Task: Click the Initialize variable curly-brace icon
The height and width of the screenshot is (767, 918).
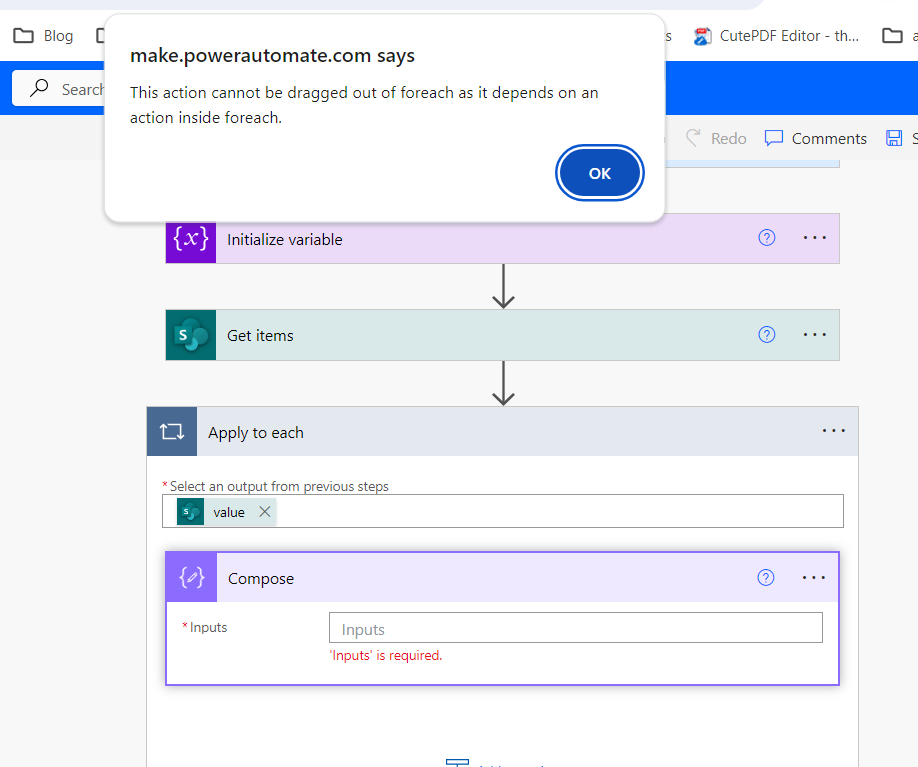Action: coord(191,239)
